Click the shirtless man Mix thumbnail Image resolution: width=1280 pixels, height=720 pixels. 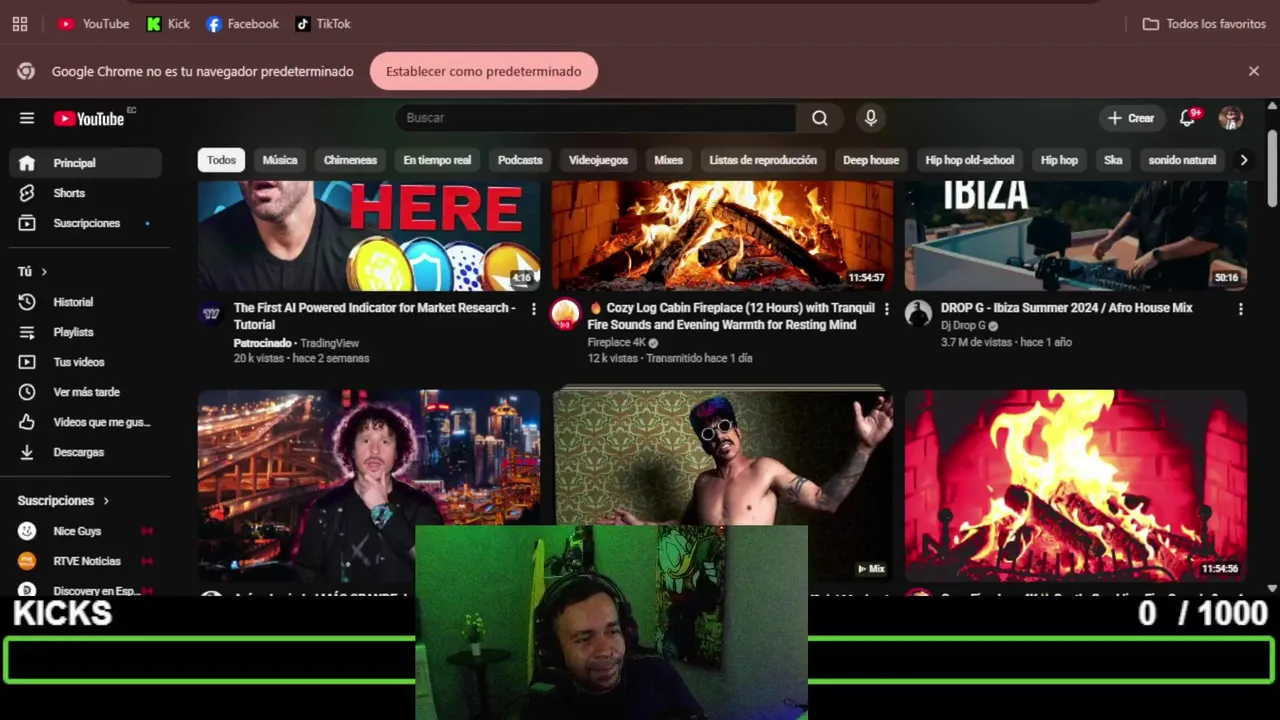pyautogui.click(x=722, y=457)
